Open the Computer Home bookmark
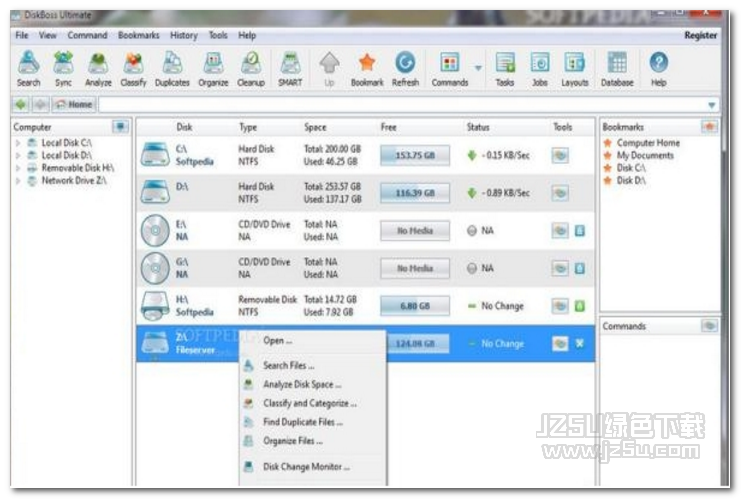Screen dimensions: 741x499 [x=648, y=143]
